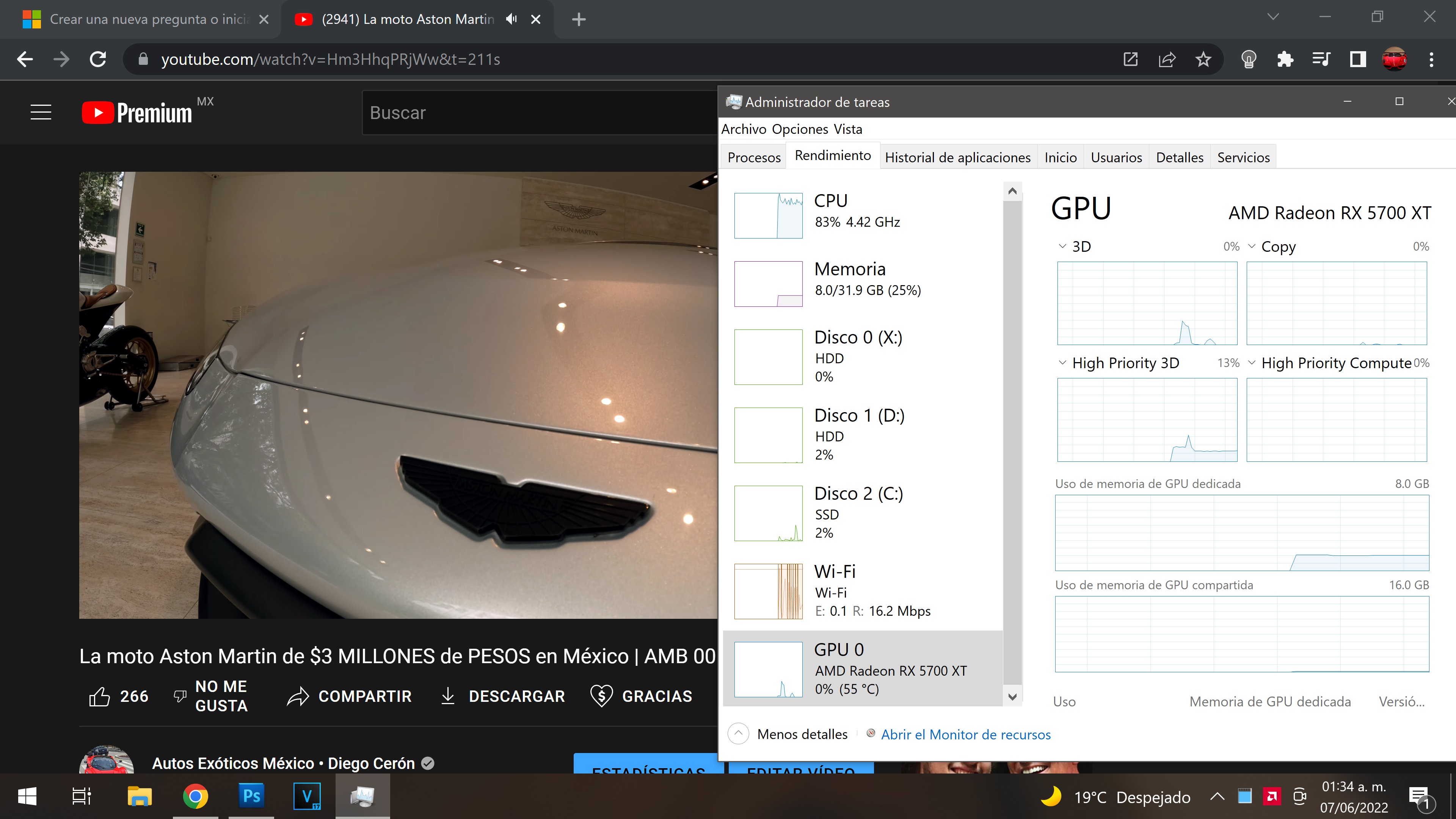Mute the YouTube tab audio icon
1456x819 pixels.
511,19
